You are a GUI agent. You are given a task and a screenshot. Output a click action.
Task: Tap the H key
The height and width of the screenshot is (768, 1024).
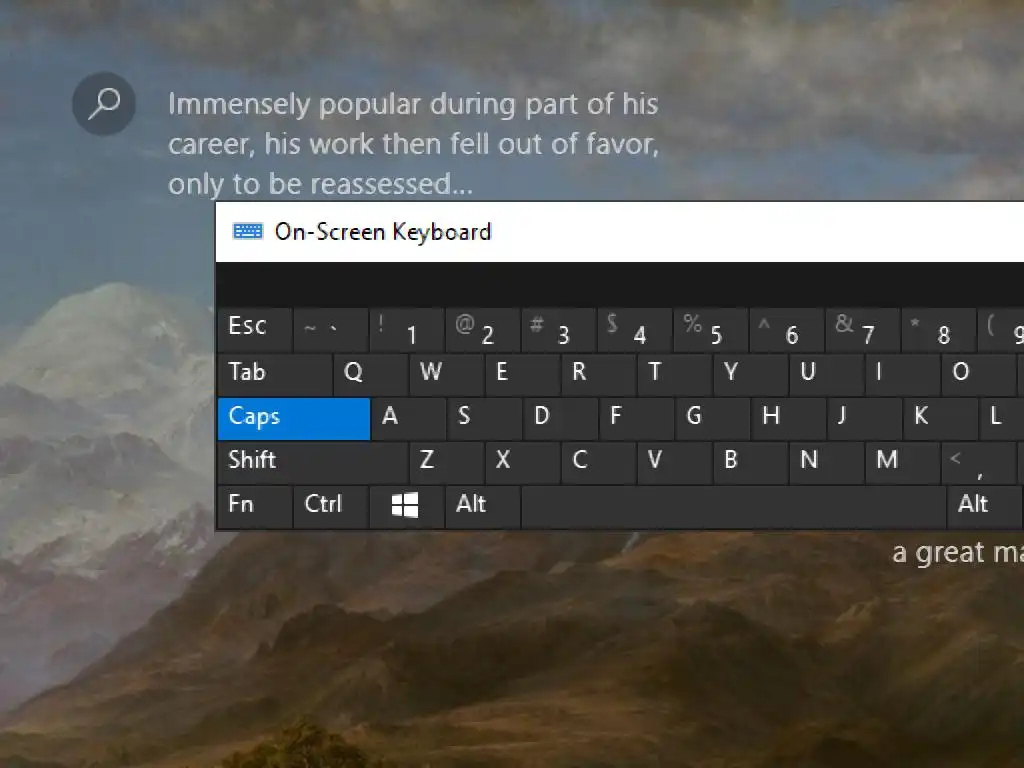point(788,419)
